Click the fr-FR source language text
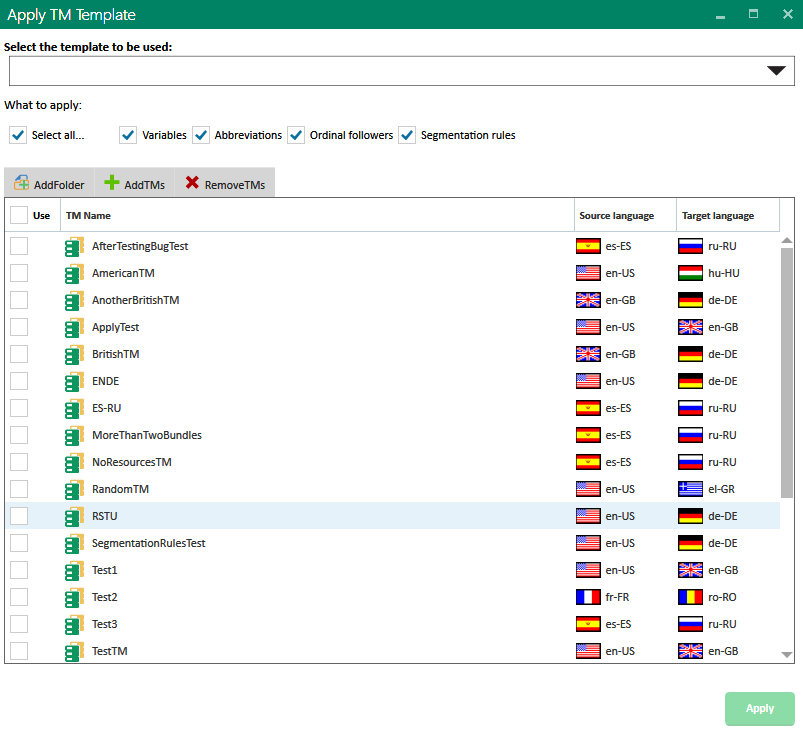The width and height of the screenshot is (803, 733). tap(617, 597)
